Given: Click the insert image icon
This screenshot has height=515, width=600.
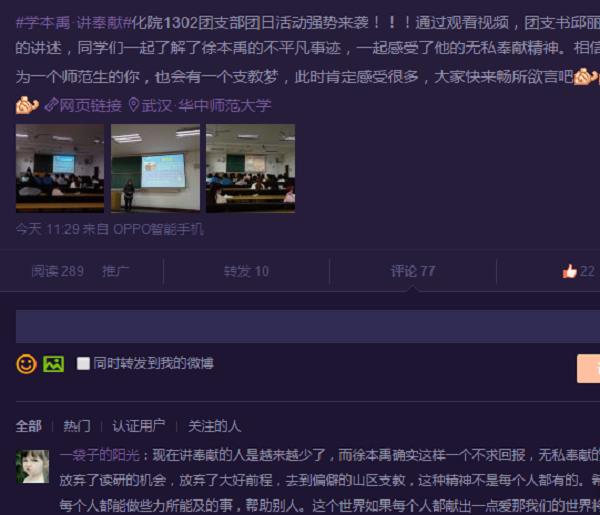Looking at the screenshot, I should (x=53, y=364).
